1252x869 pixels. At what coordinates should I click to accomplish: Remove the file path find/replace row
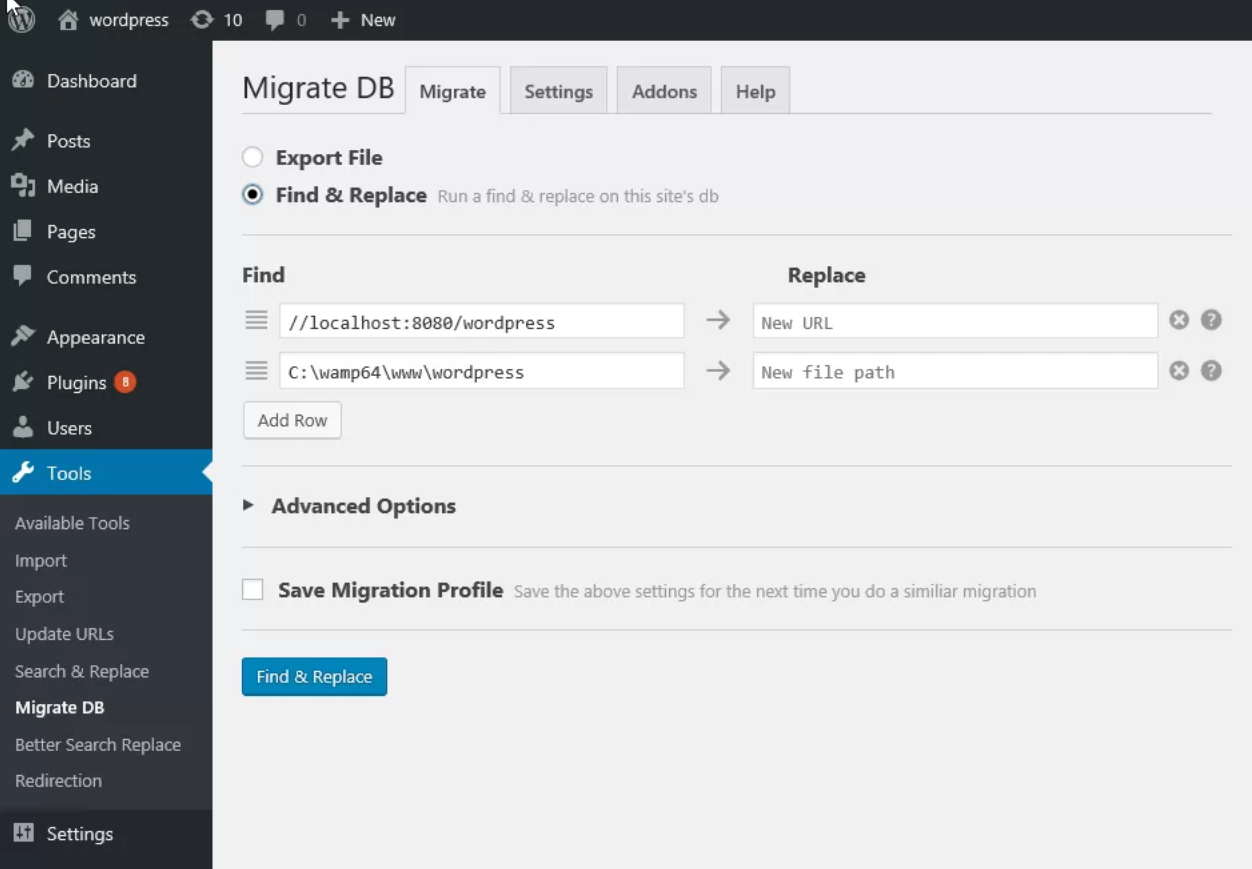pyautogui.click(x=1180, y=371)
